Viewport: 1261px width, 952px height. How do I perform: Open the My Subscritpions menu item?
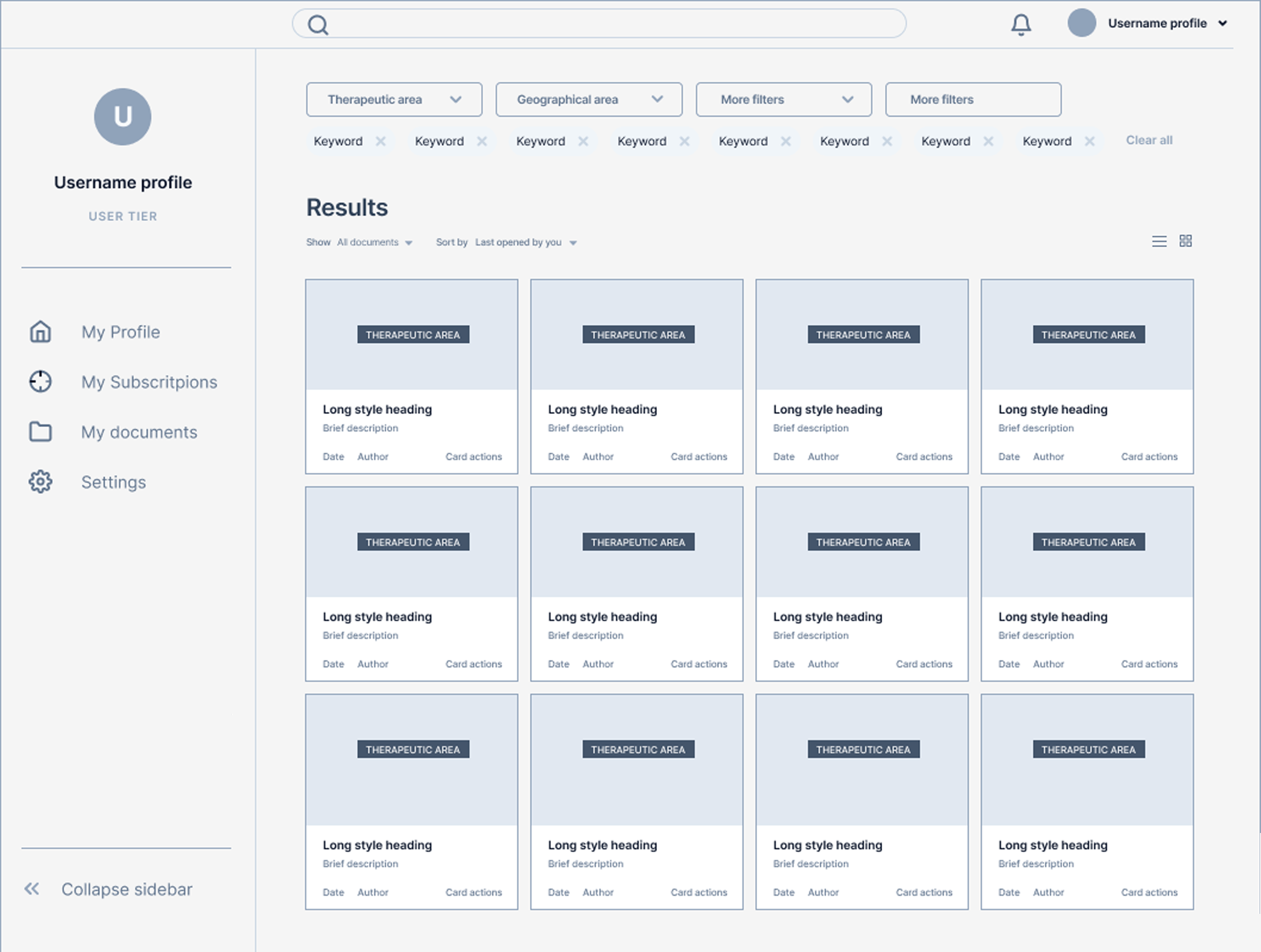click(149, 382)
